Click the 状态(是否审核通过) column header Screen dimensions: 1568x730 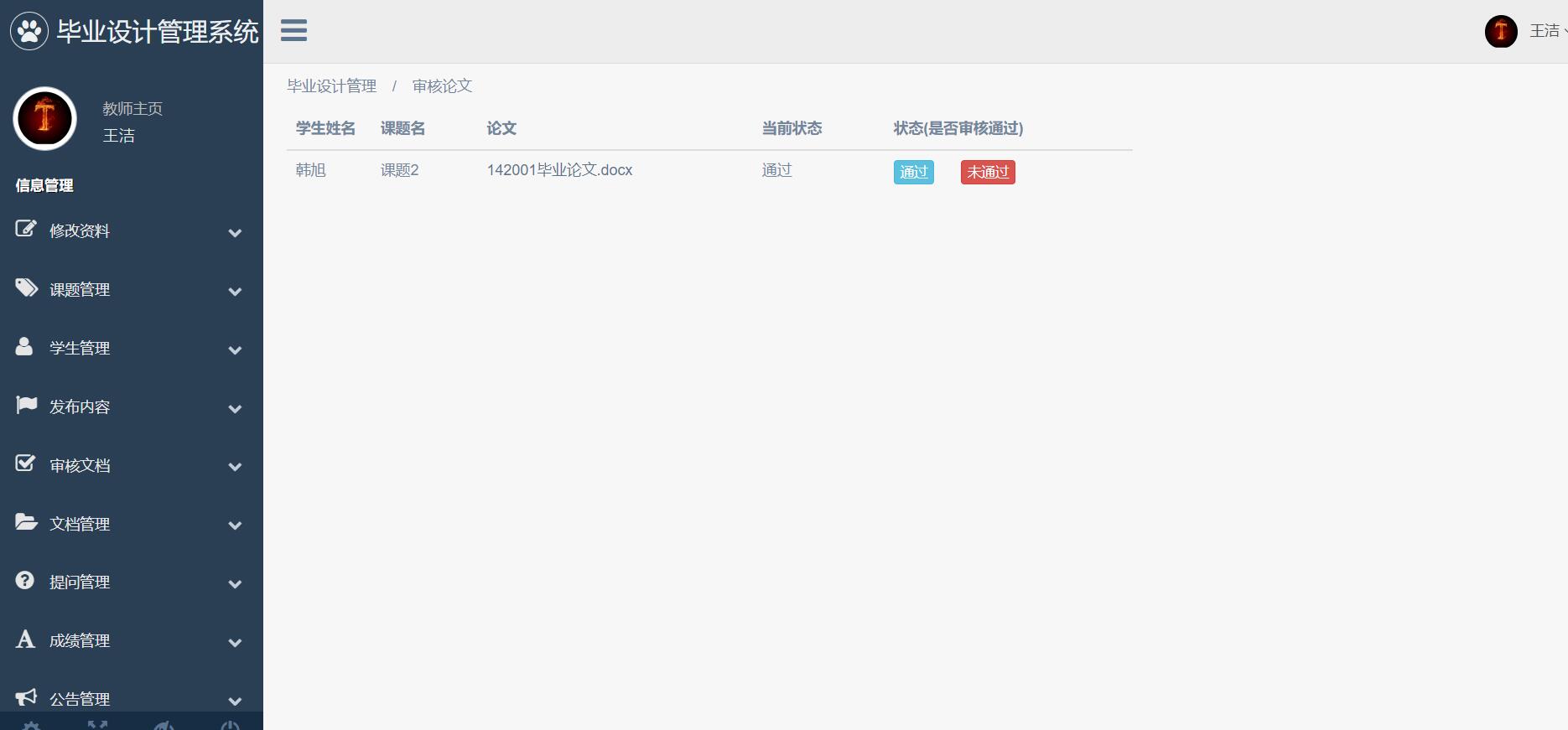coord(958,128)
